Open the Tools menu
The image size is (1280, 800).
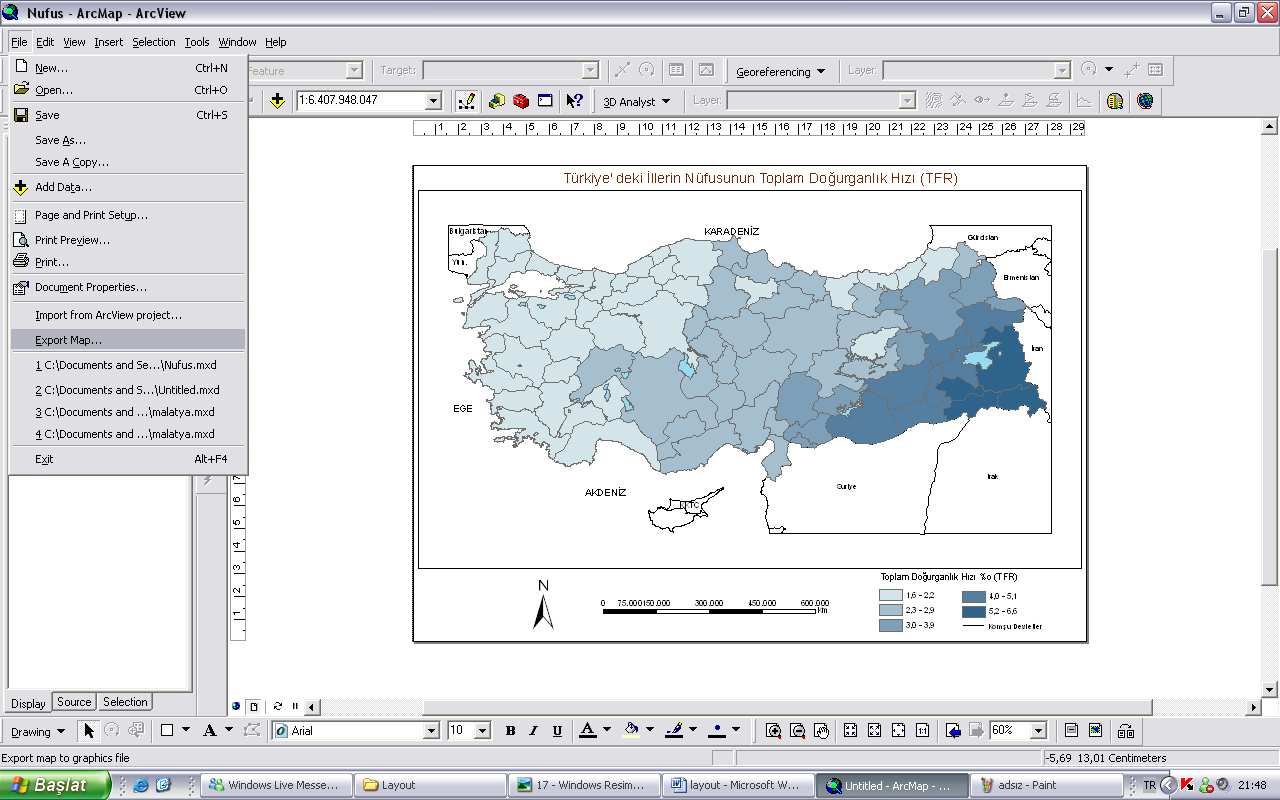pos(197,42)
